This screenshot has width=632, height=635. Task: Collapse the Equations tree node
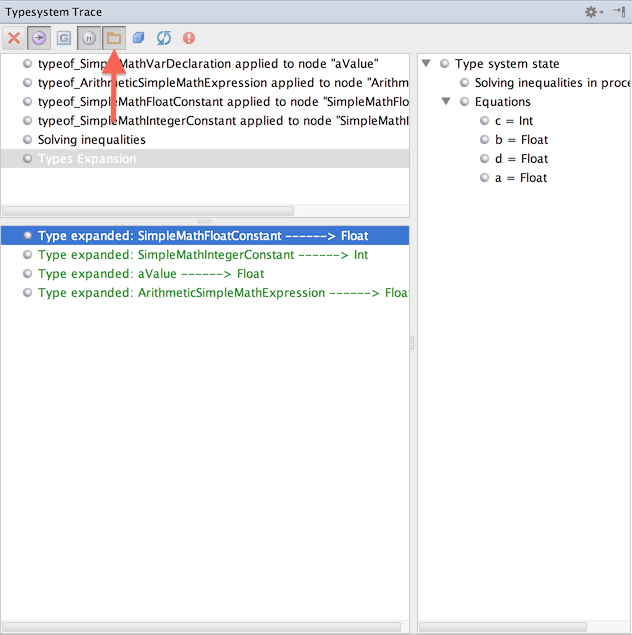446,102
